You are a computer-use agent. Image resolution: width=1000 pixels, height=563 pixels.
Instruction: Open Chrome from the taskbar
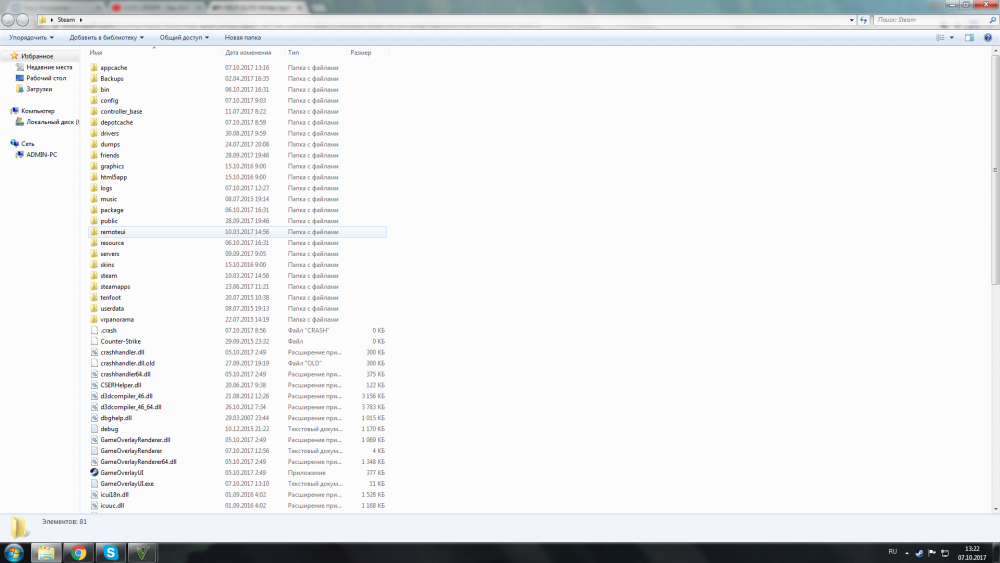point(78,553)
